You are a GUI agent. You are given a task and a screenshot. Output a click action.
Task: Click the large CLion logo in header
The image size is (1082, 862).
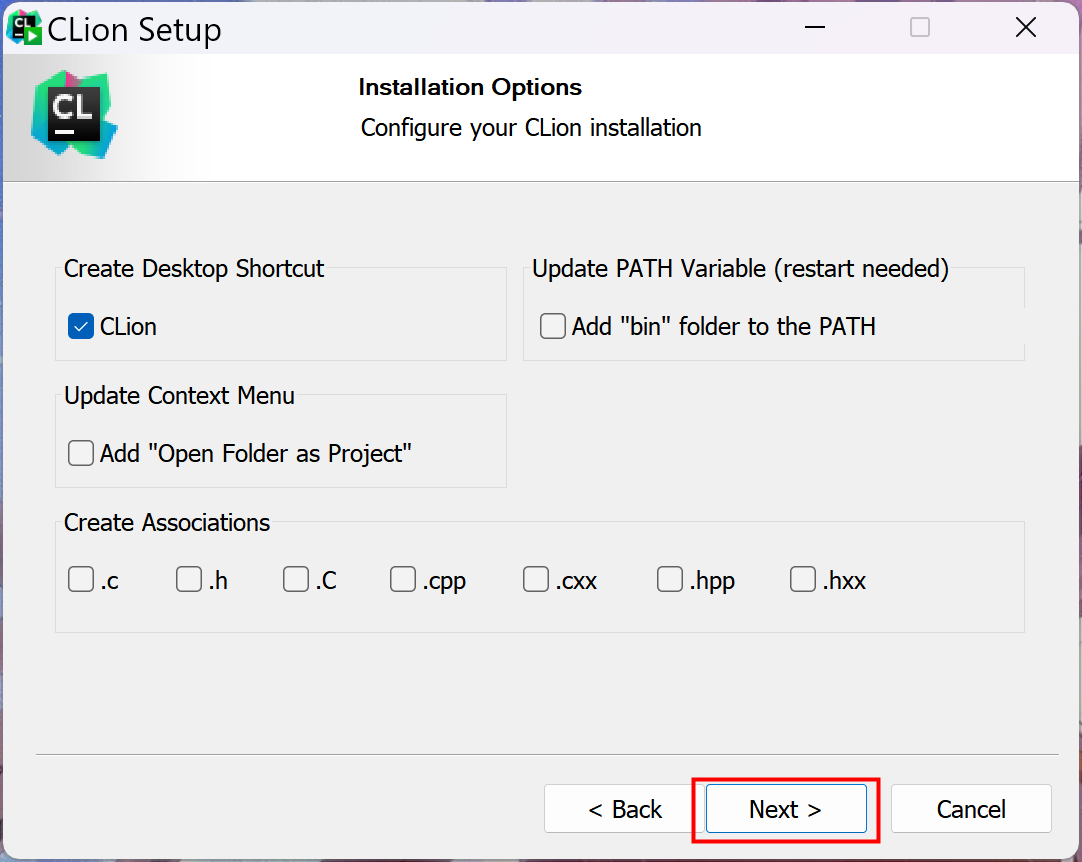pyautogui.click(x=75, y=115)
